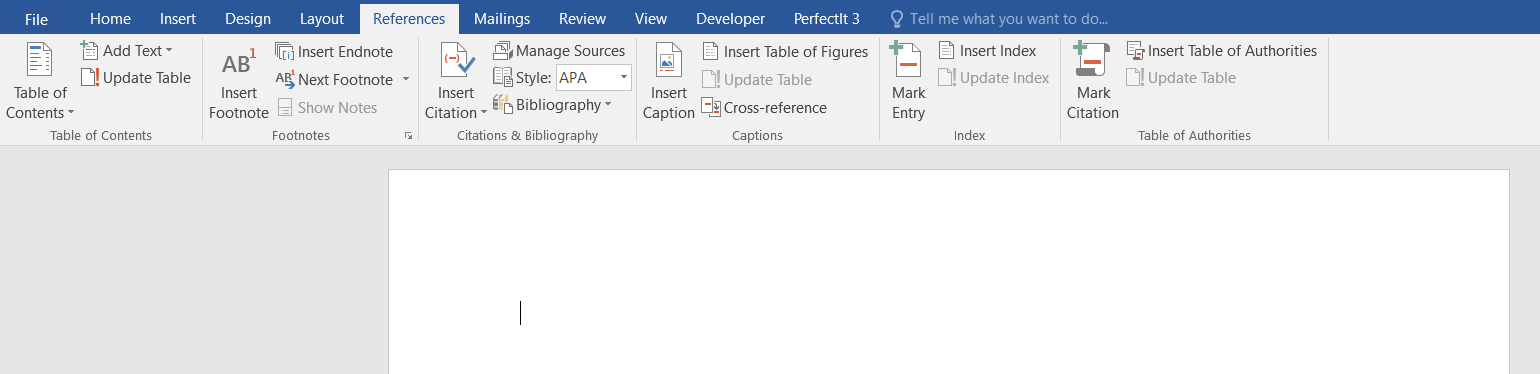Screen dimensions: 1540x374
Task: Open the File tab
Action: 36,19
